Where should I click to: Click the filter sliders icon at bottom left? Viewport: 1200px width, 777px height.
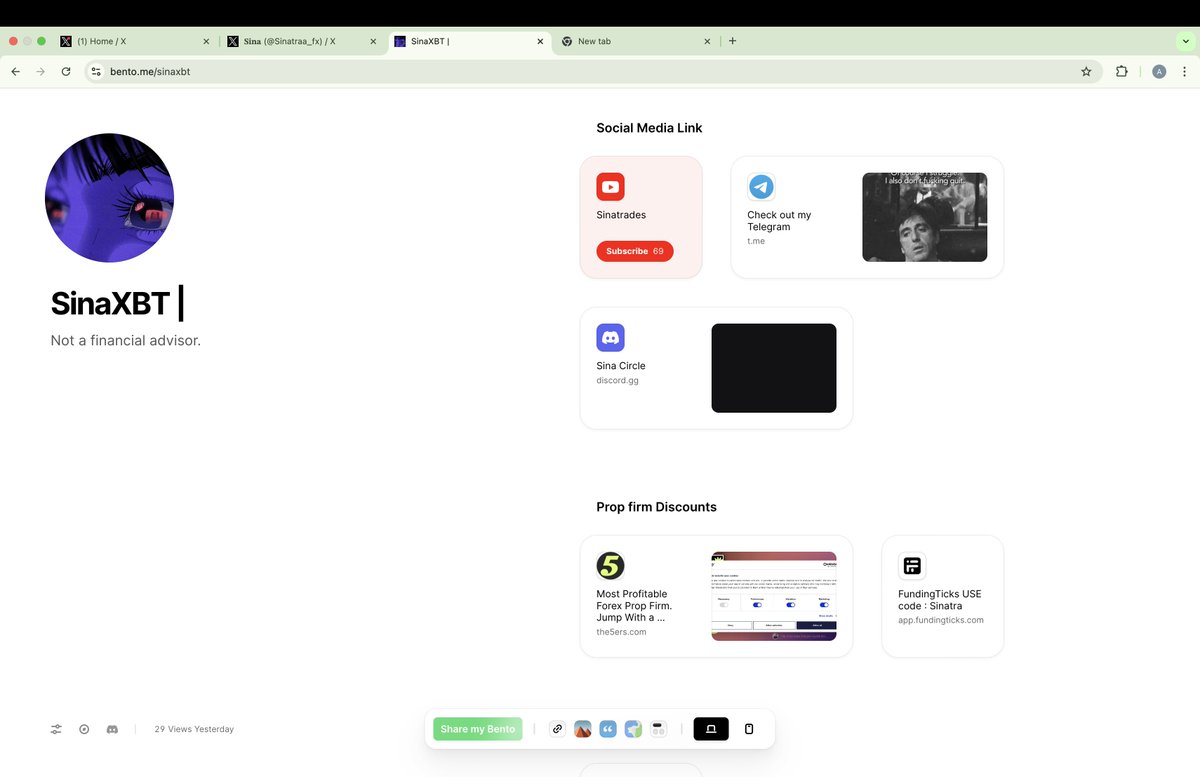55,729
